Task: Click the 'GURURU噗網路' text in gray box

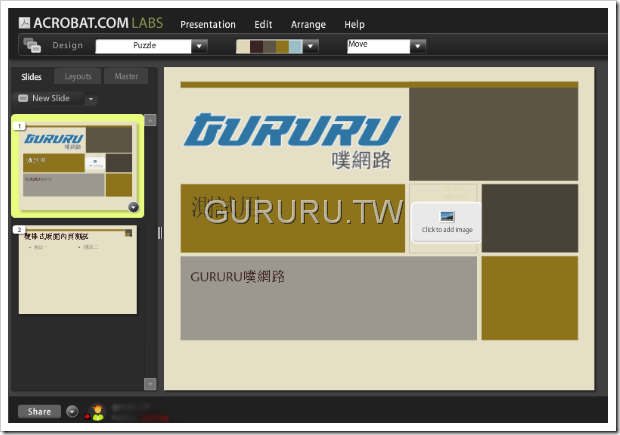Action: pos(237,277)
